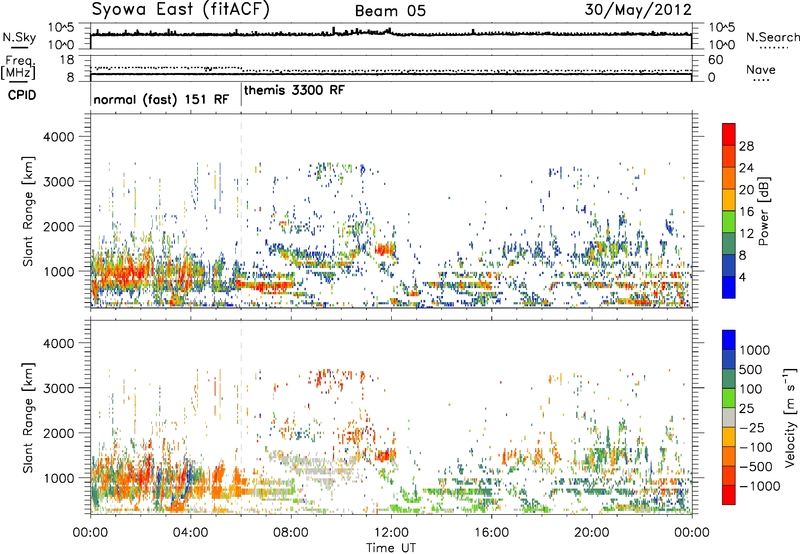This screenshot has width=800, height=554.
Task: Click the '60' Nave axis tick
Action: coord(715,60)
